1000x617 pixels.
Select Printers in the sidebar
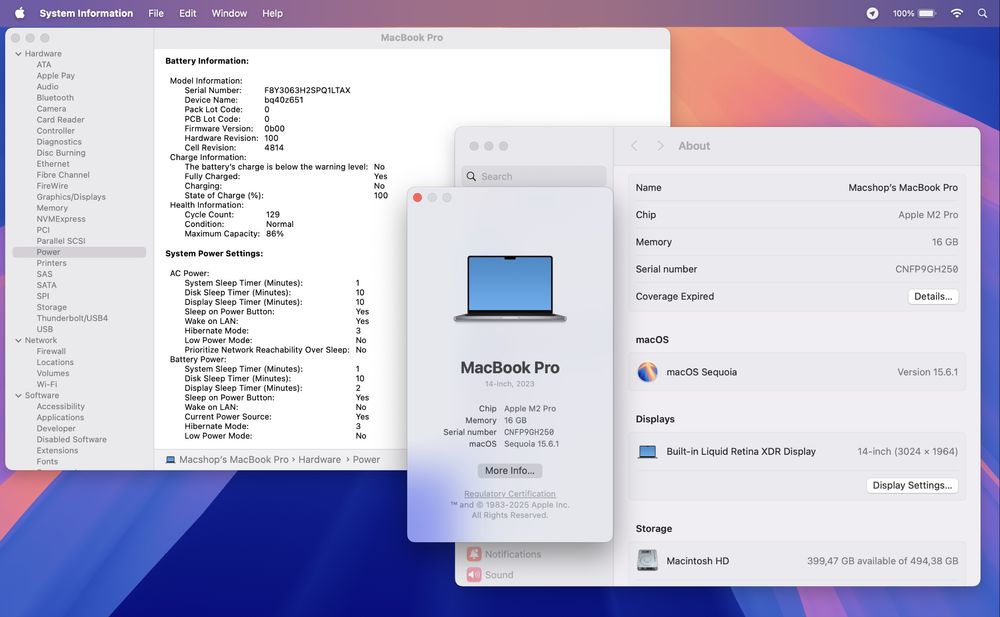pyautogui.click(x=51, y=263)
